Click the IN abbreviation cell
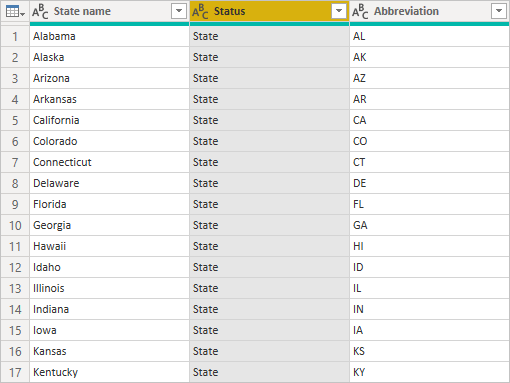 click(x=429, y=309)
